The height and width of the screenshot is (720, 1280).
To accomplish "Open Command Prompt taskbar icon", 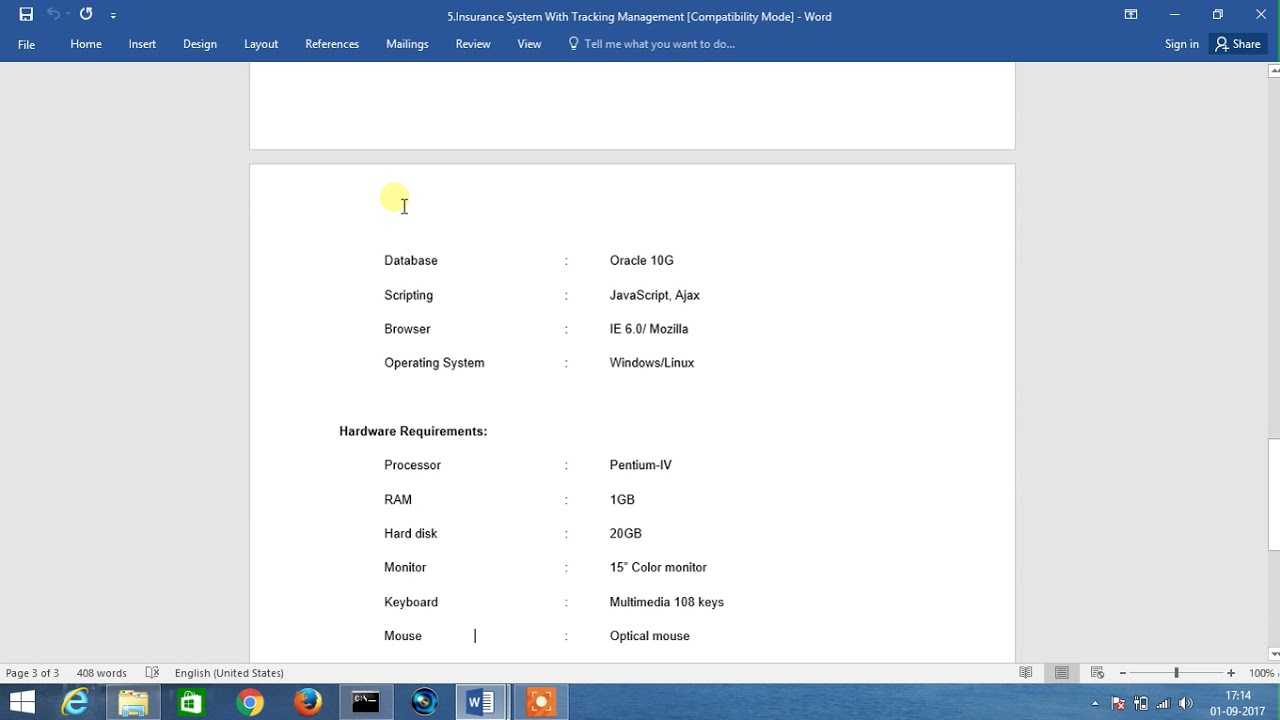I will [366, 703].
